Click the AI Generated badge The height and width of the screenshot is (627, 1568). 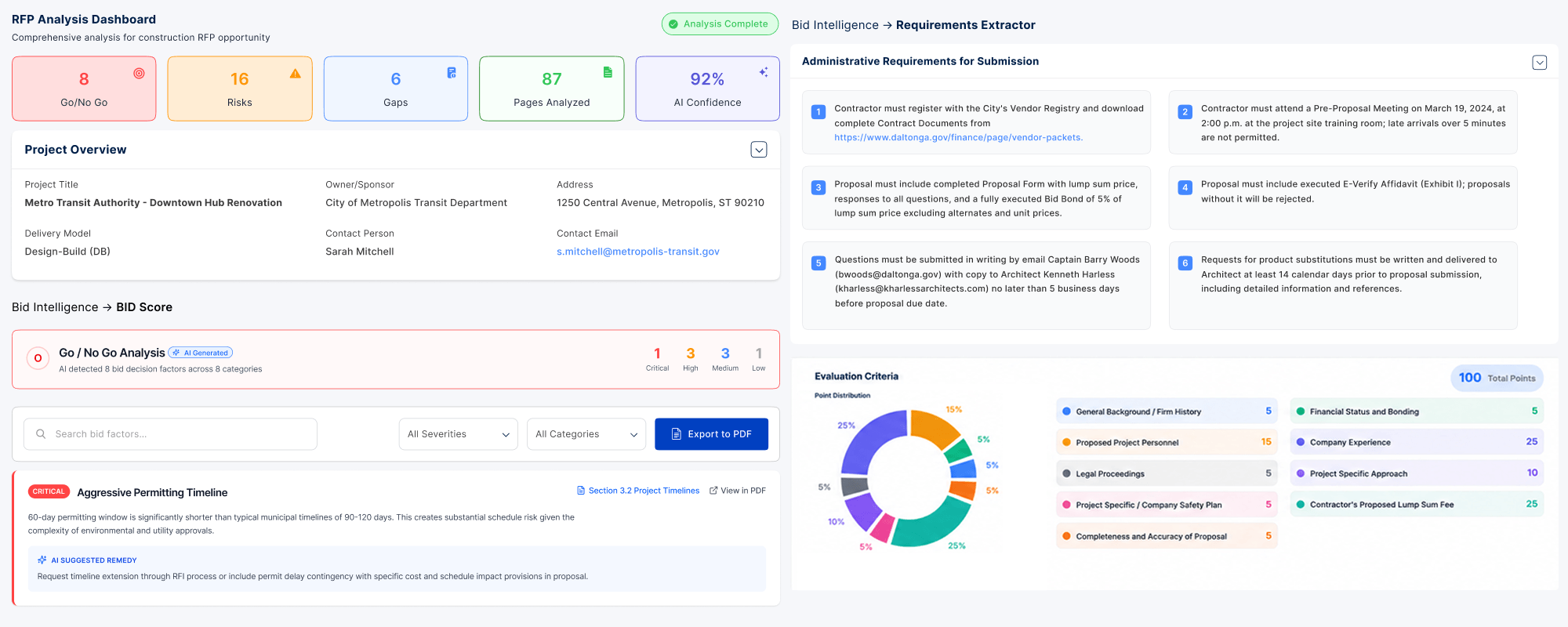[201, 353]
